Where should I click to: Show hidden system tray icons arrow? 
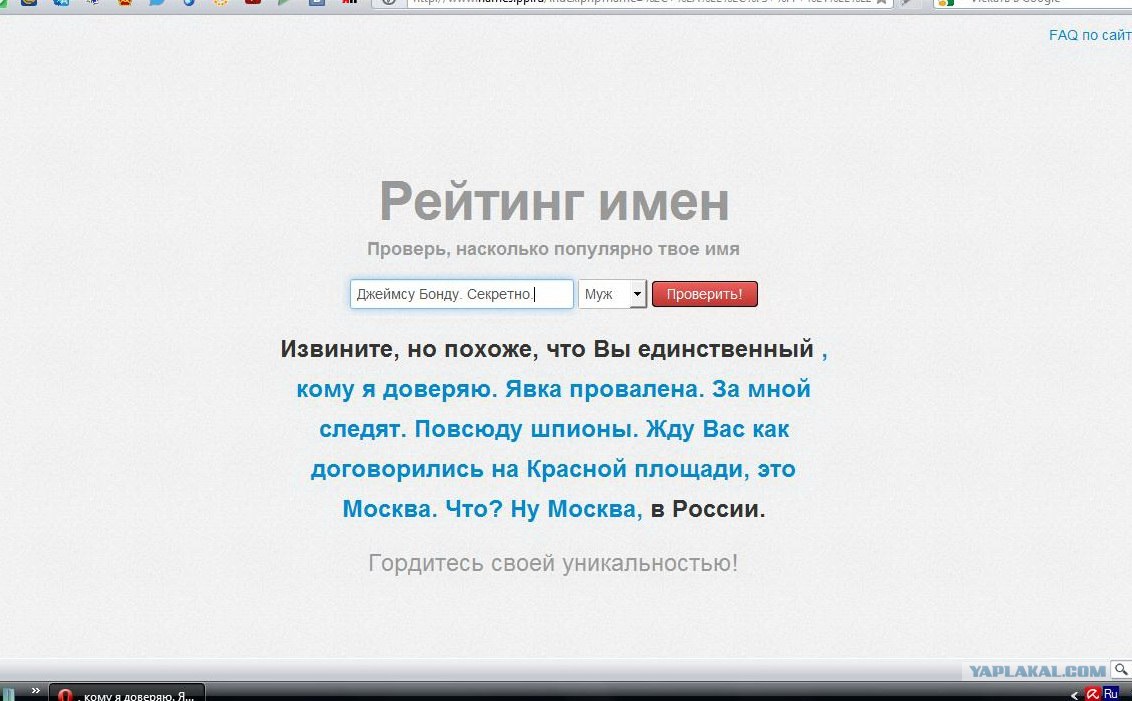(1074, 695)
